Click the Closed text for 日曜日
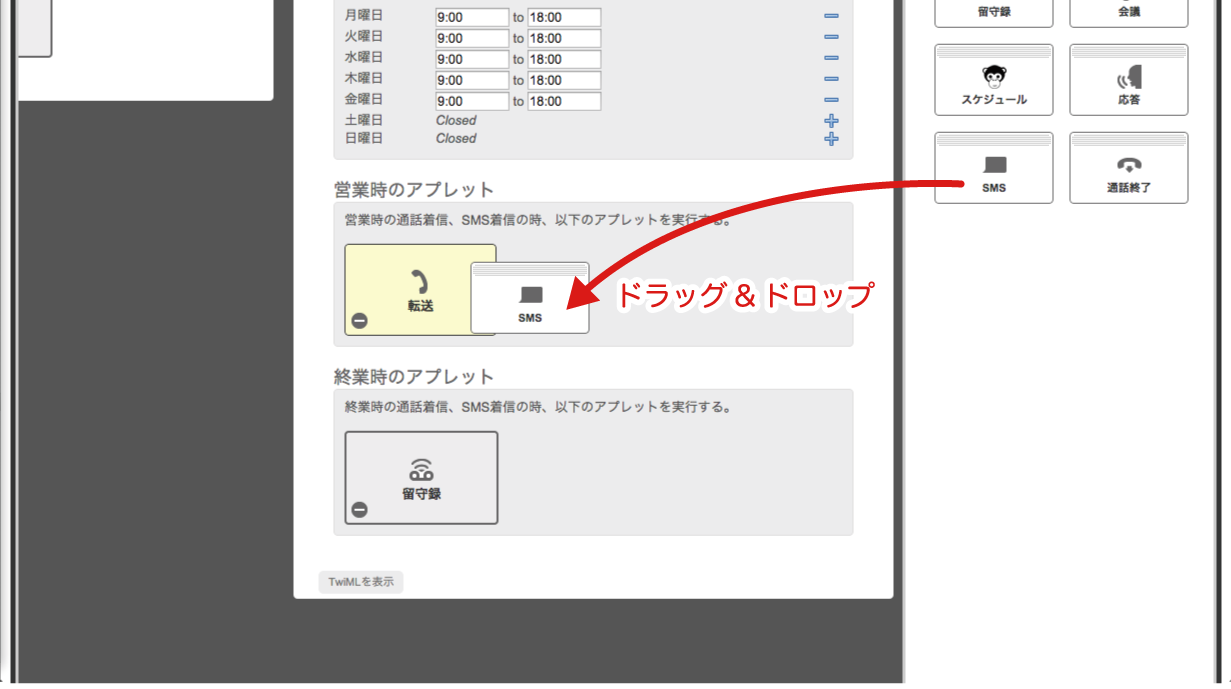Viewport: 1231px width, 689px height. (456, 138)
